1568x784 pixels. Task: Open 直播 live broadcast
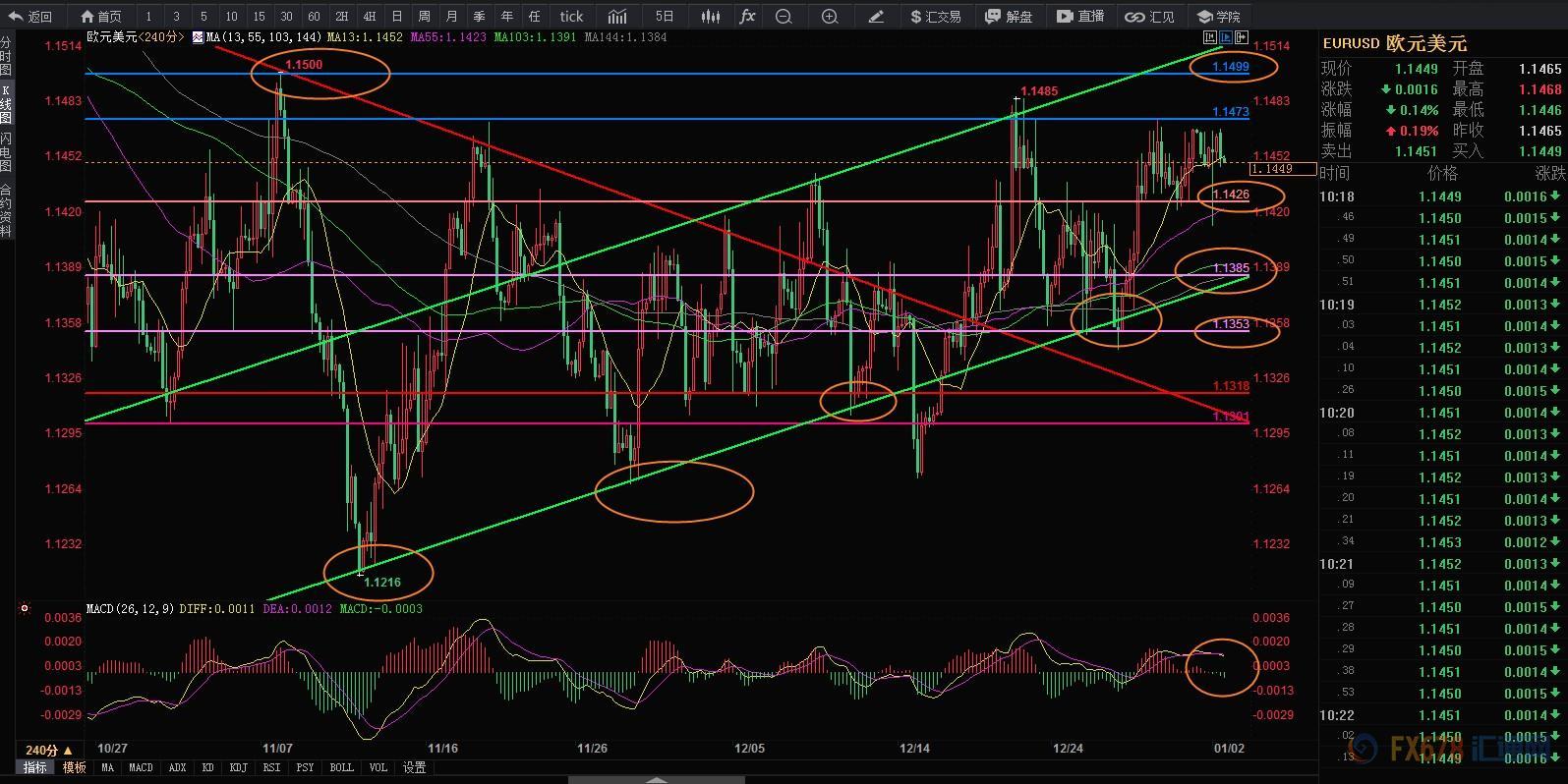click(1080, 16)
